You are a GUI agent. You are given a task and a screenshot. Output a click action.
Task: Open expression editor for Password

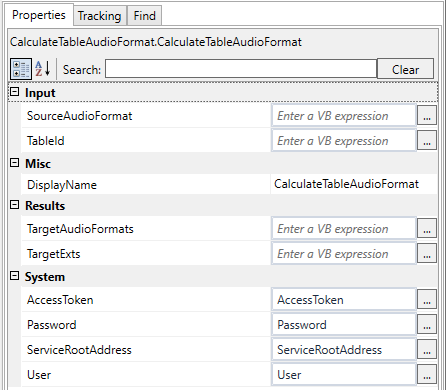(x=427, y=325)
